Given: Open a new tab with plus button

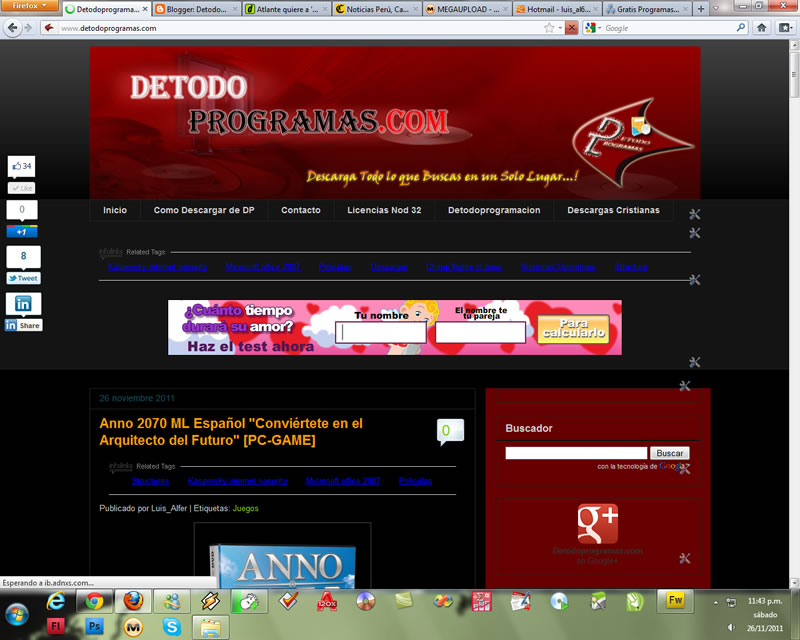Looking at the screenshot, I should point(701,9).
